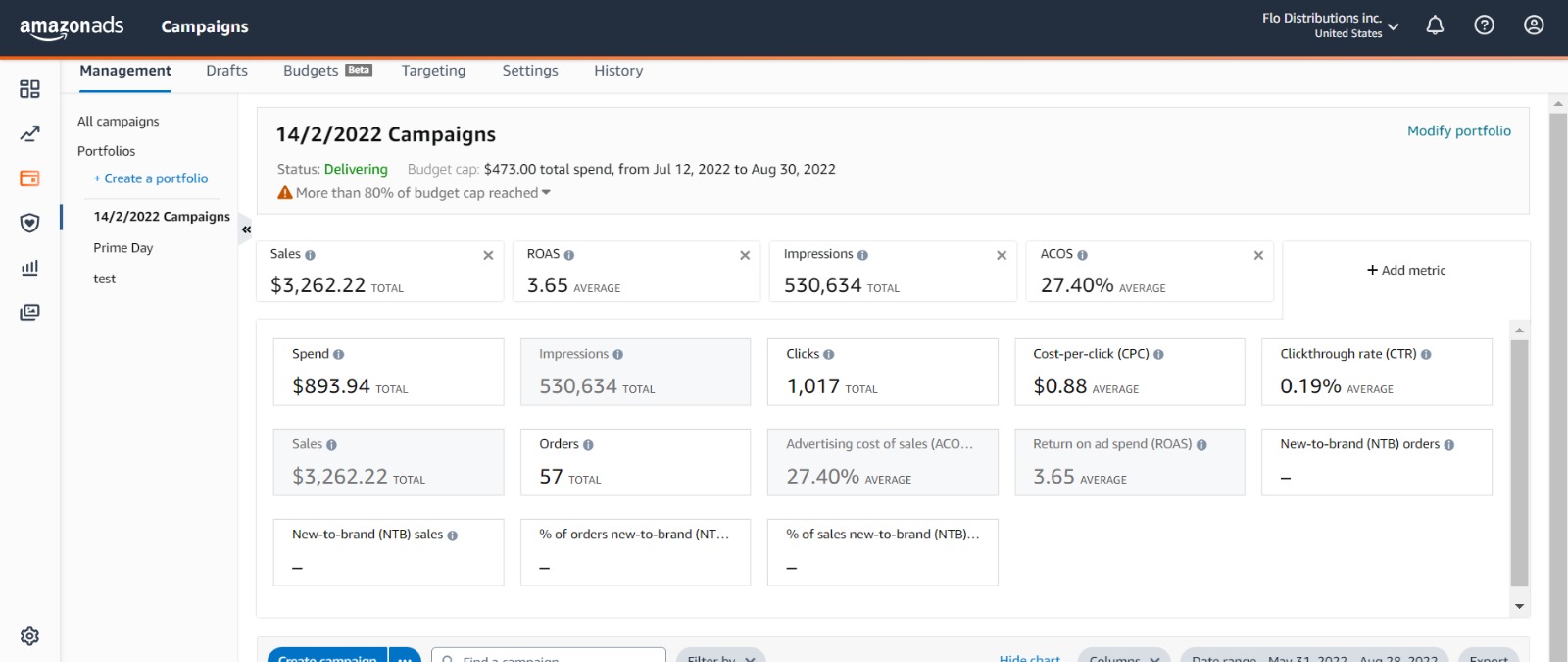The image size is (1568, 662).
Task: Expand the budget cap reached warning
Action: tap(546, 193)
